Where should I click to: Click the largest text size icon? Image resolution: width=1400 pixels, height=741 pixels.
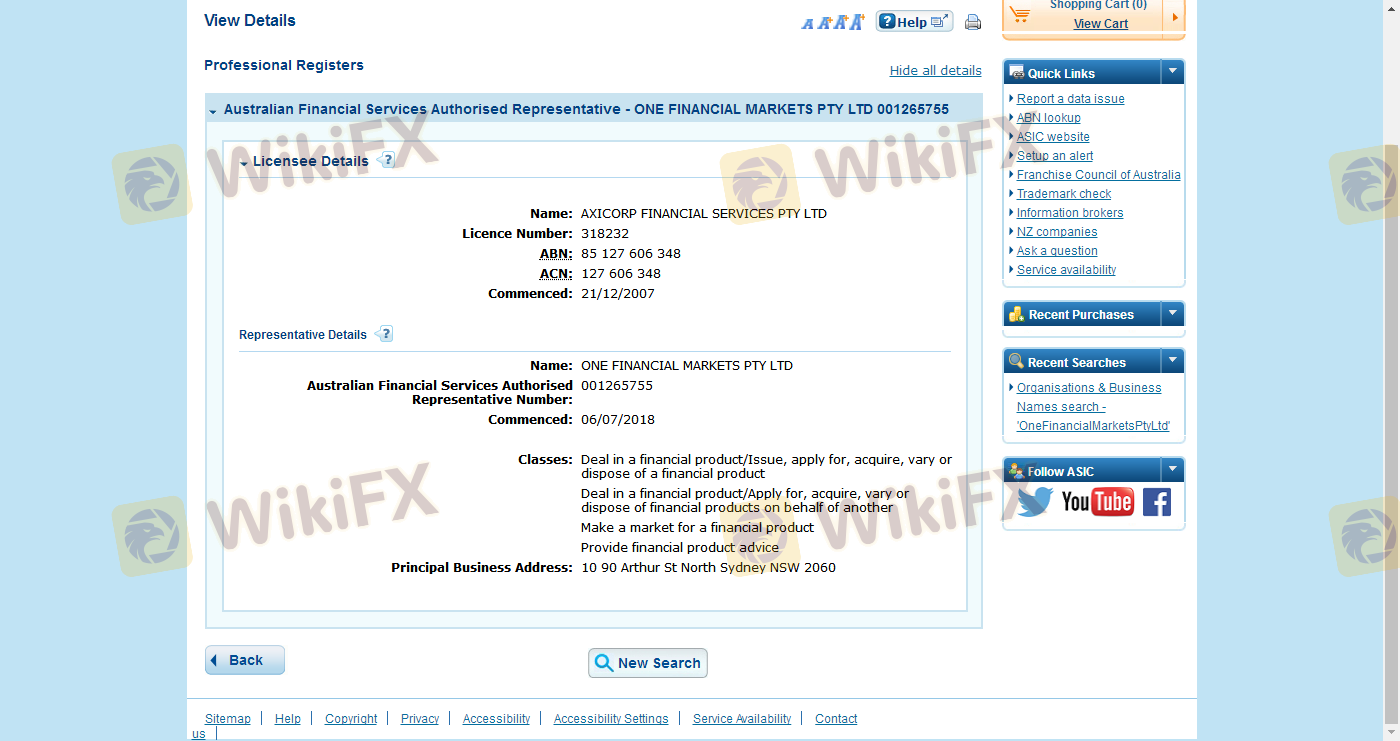click(x=856, y=21)
